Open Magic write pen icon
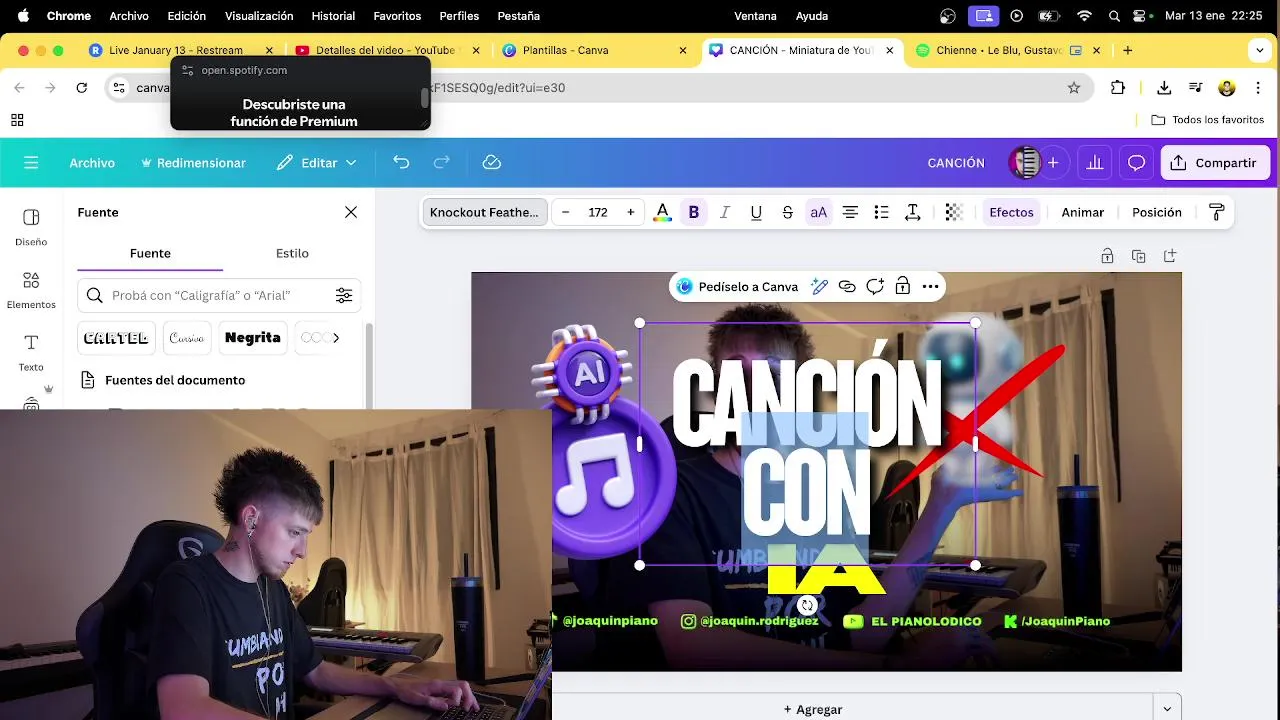This screenshot has width=1280, height=720. coord(819,287)
